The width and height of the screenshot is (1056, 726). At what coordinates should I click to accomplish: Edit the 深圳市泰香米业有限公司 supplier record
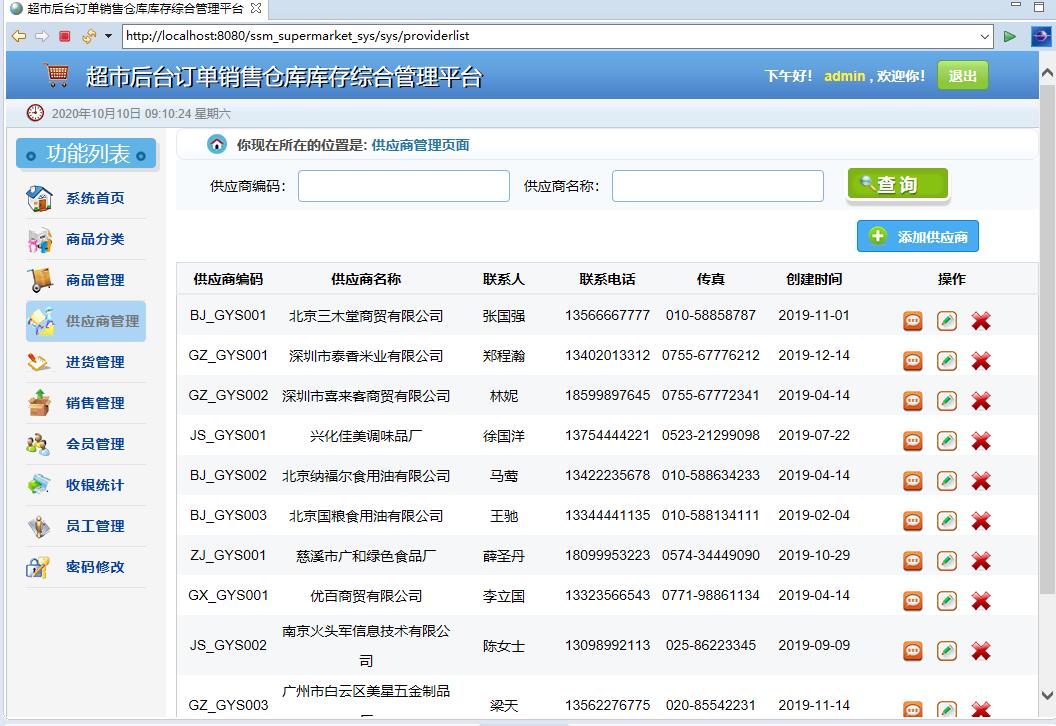pyautogui.click(x=946, y=360)
